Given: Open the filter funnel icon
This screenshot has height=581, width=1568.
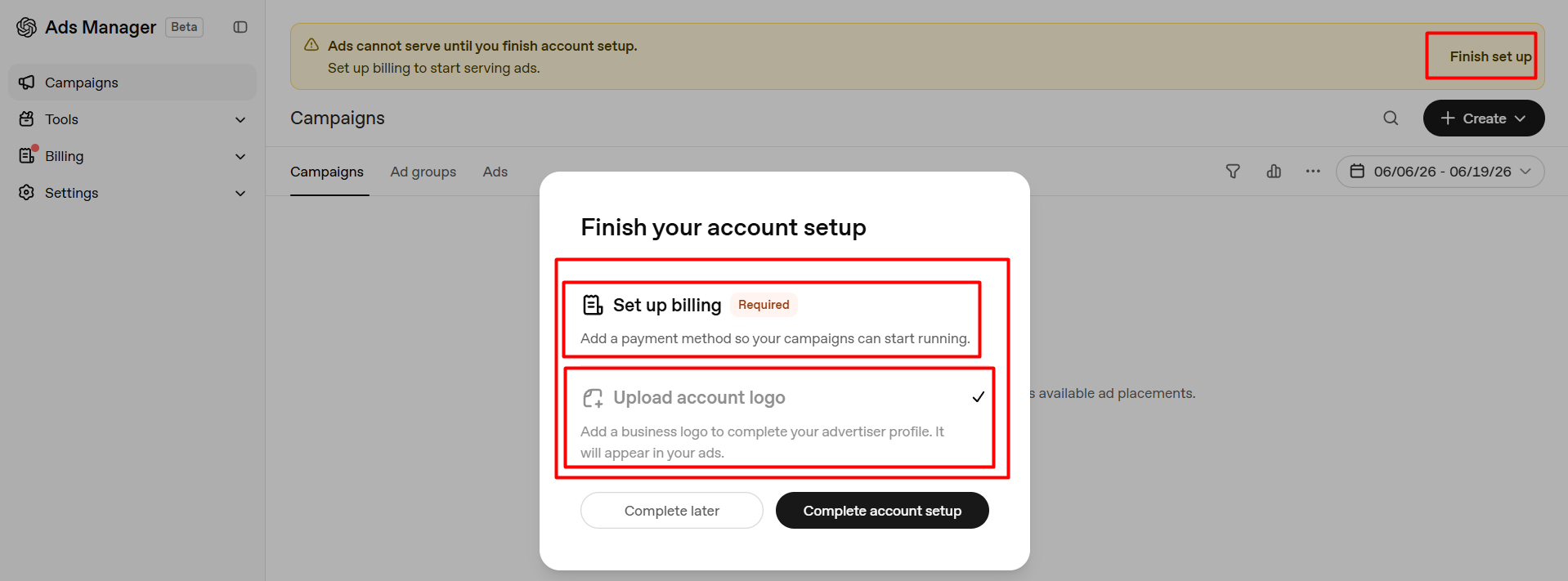Looking at the screenshot, I should pyautogui.click(x=1233, y=172).
